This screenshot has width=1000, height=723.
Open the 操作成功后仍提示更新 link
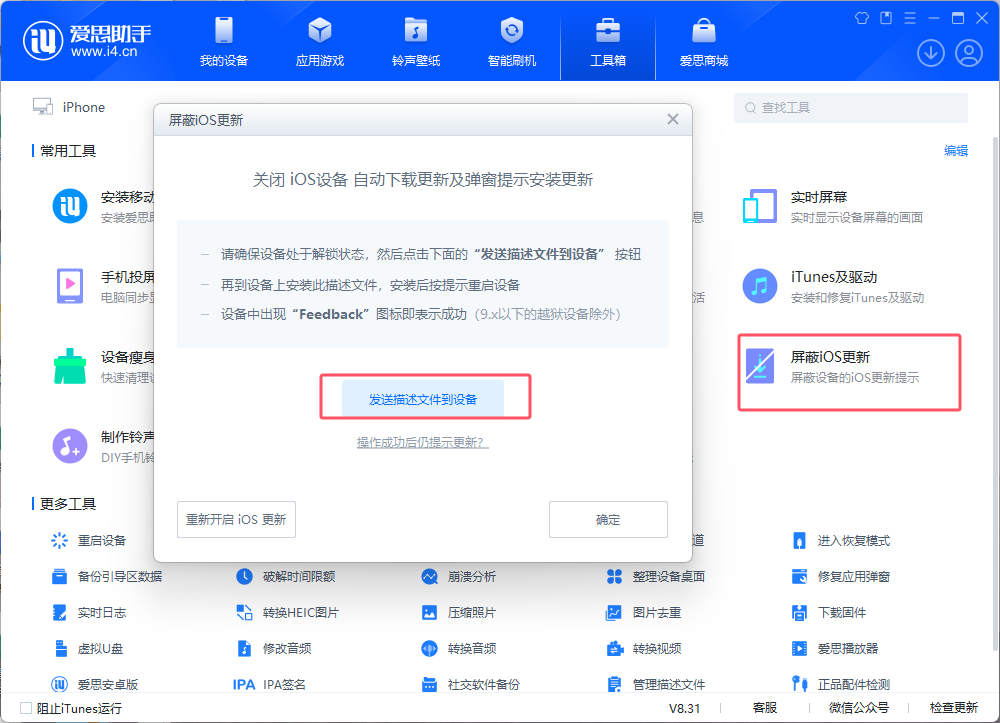[422, 441]
